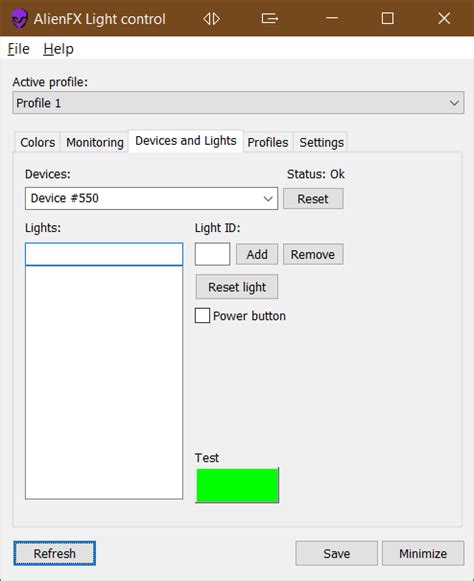474x581 pixels.
Task: Click the Remove light button
Action: point(313,254)
